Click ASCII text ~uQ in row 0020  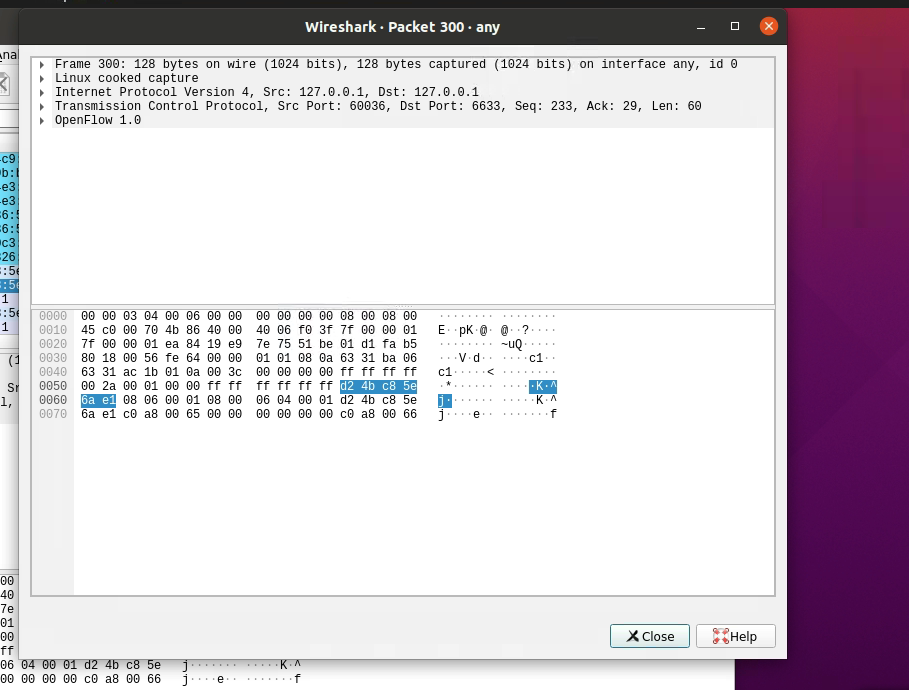(x=512, y=344)
